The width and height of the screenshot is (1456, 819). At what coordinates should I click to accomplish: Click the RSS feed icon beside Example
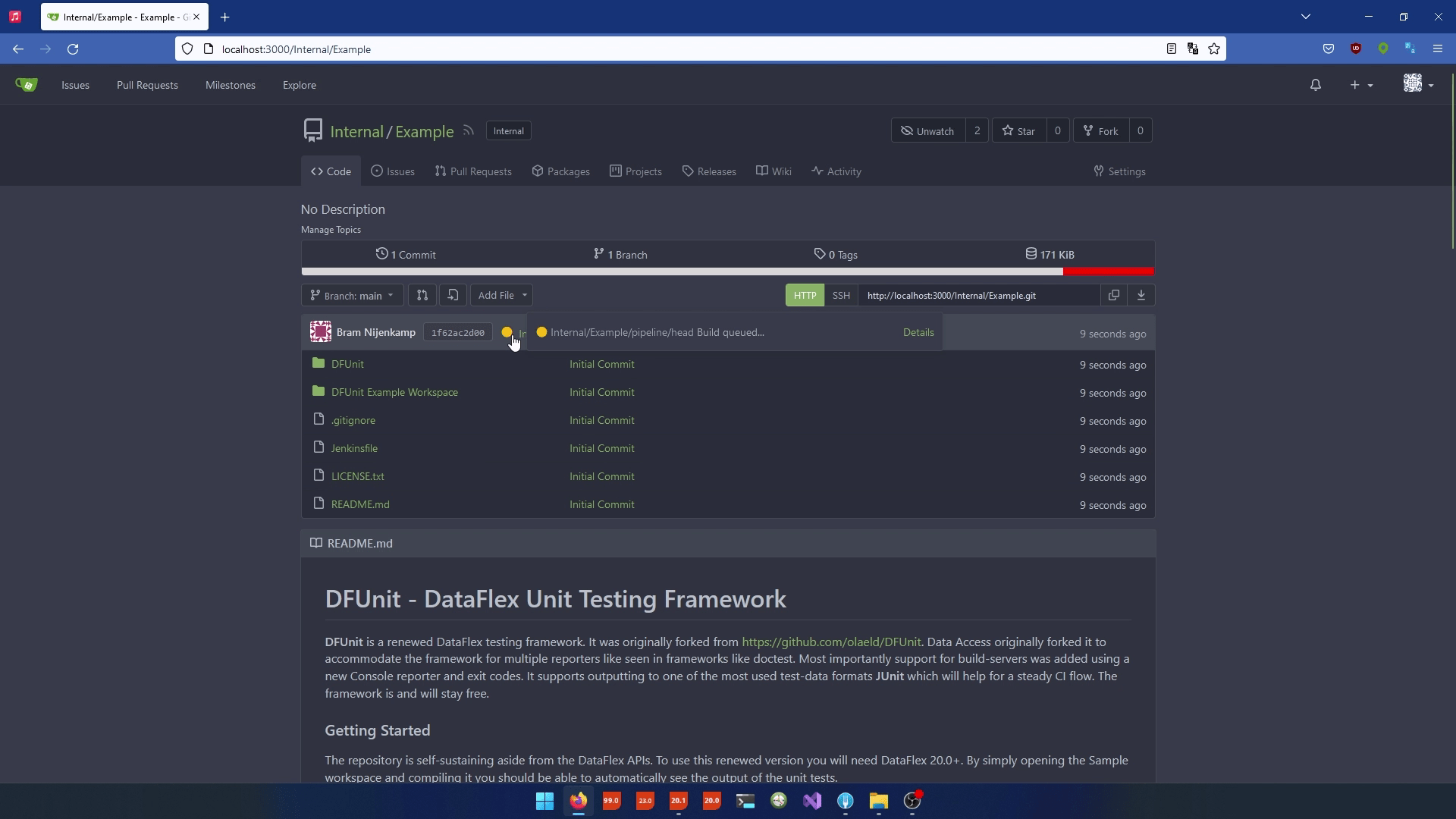click(x=469, y=131)
